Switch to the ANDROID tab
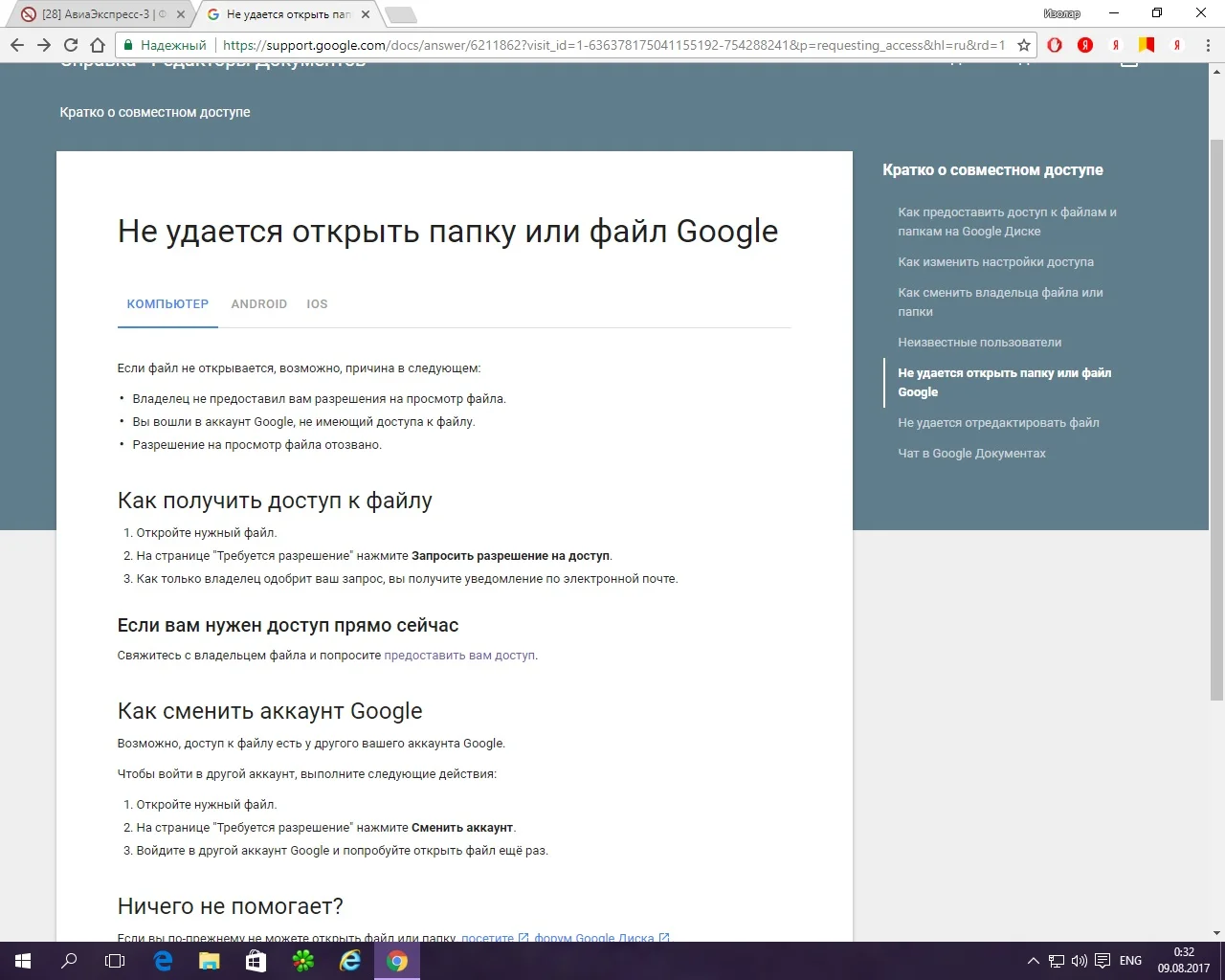The image size is (1225, 980). (258, 304)
